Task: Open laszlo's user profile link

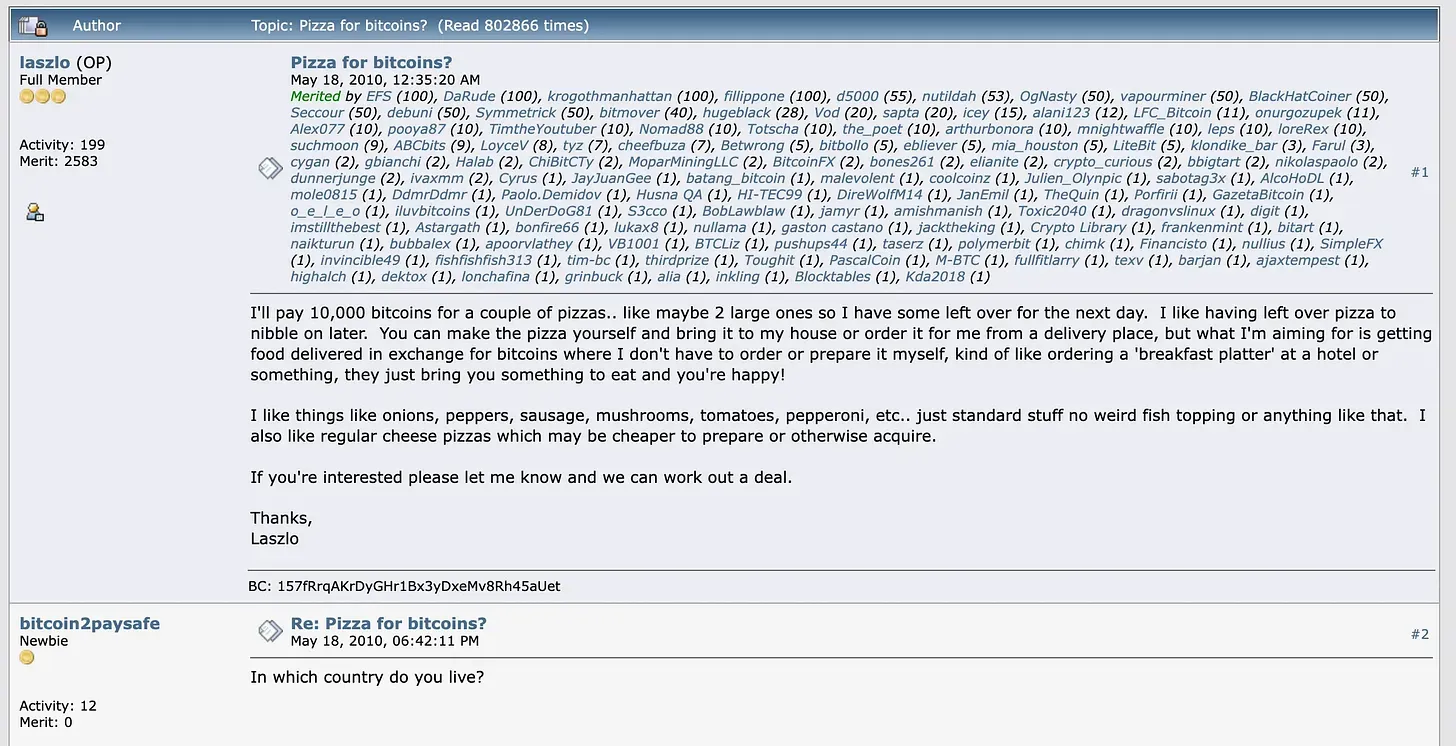Action: 45,63
